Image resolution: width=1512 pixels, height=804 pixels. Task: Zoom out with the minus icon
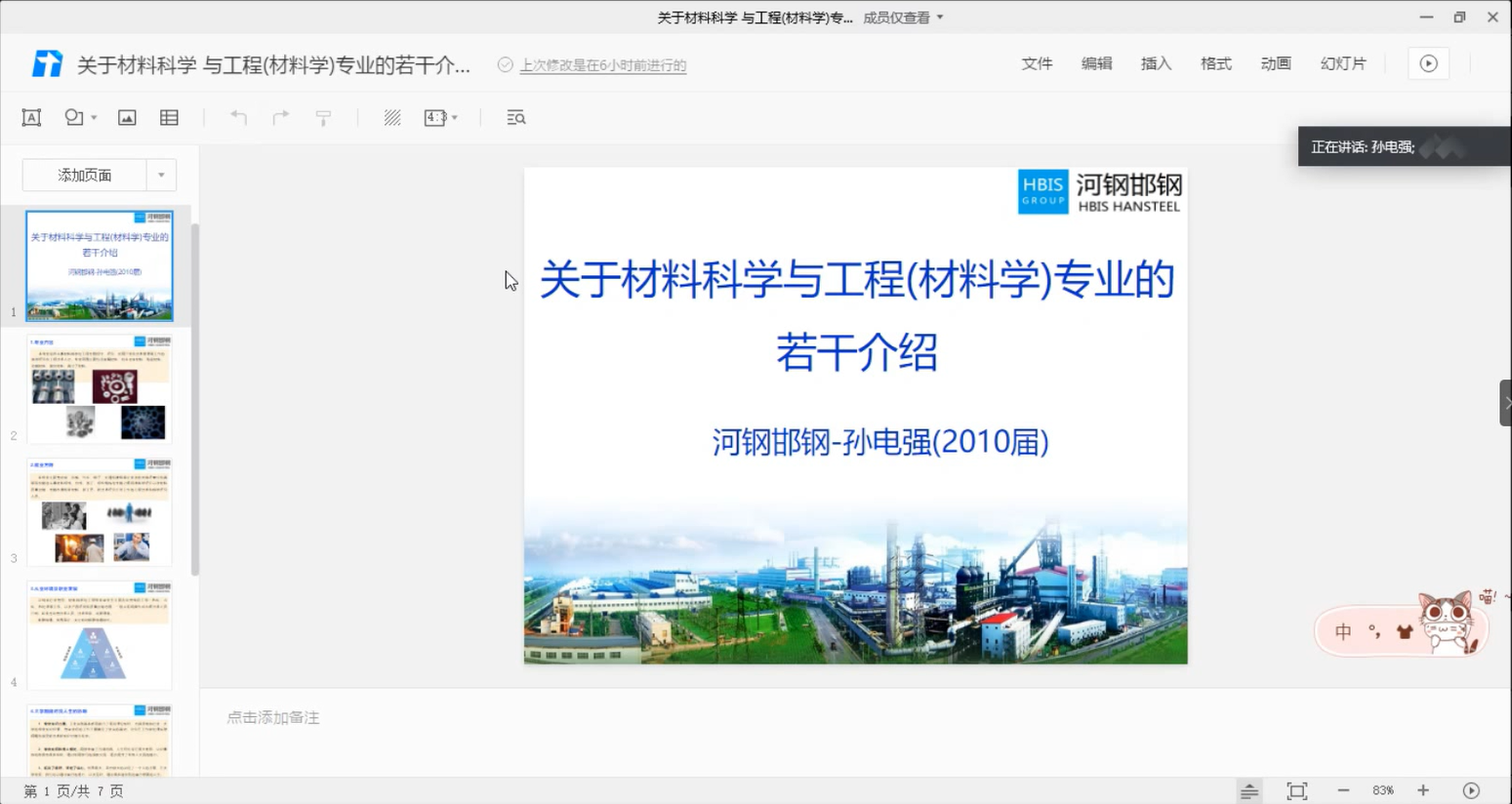pos(1343,791)
